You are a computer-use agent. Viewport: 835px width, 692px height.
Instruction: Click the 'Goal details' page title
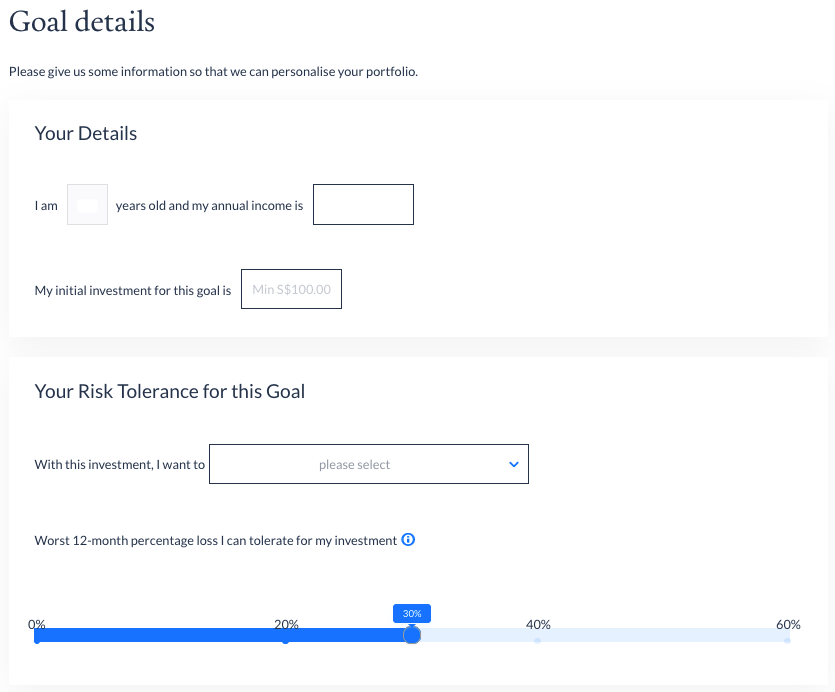coord(82,22)
